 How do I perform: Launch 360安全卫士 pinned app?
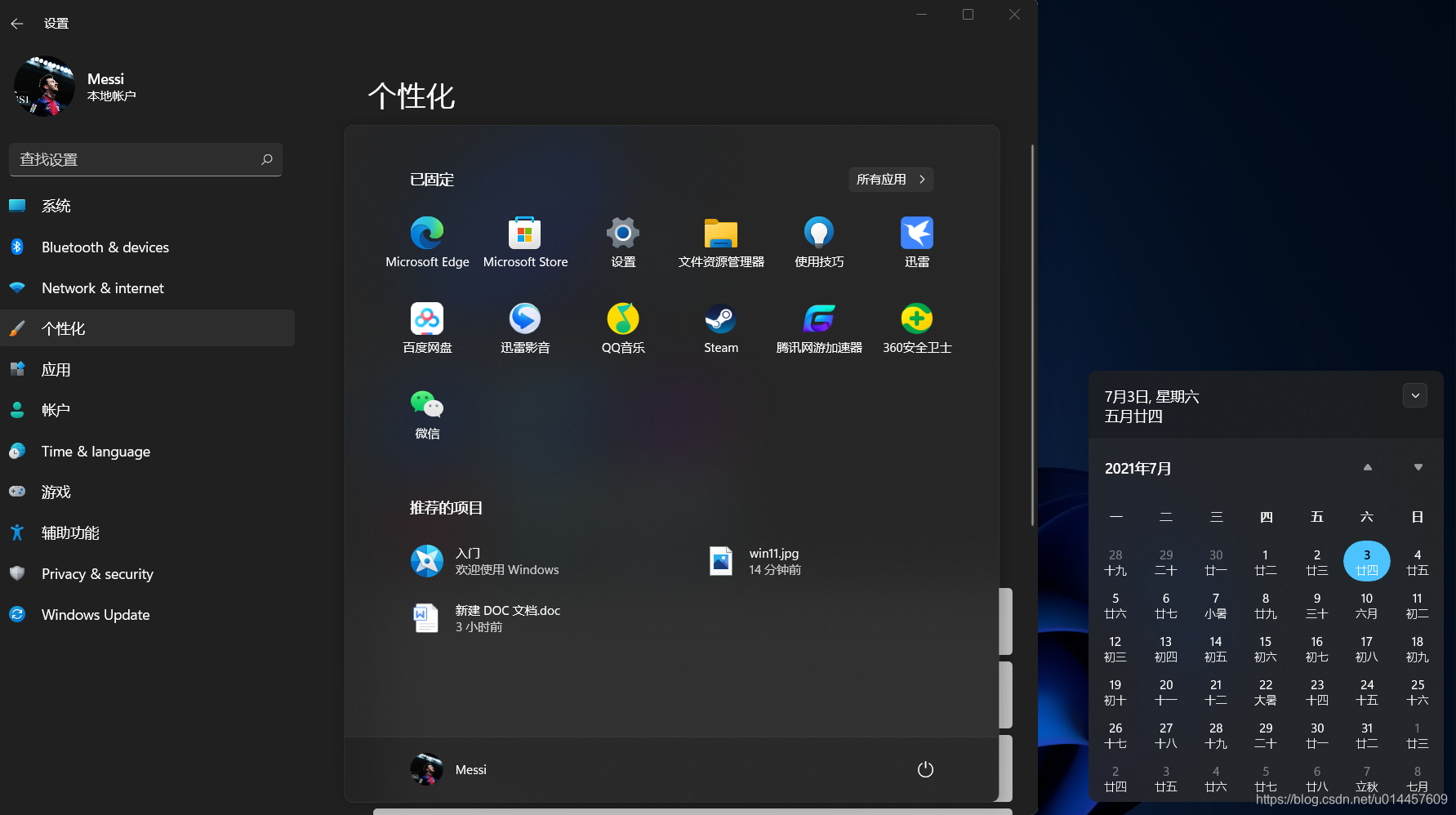917,327
